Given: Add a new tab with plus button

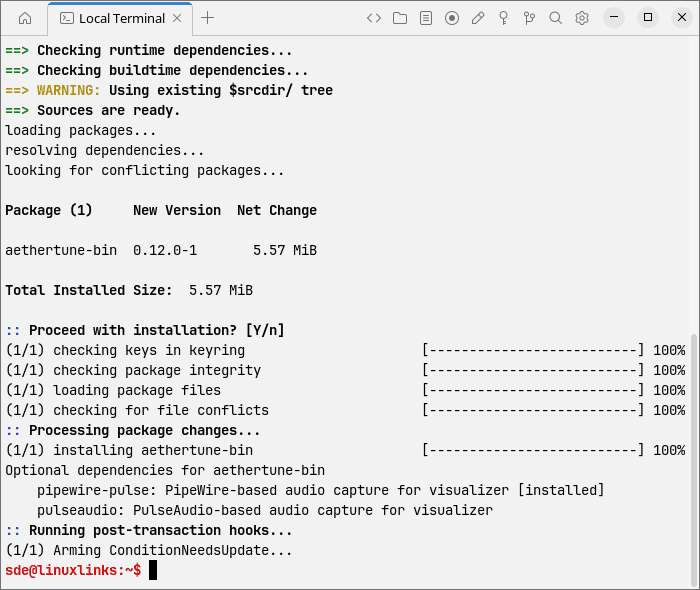Looking at the screenshot, I should [208, 18].
